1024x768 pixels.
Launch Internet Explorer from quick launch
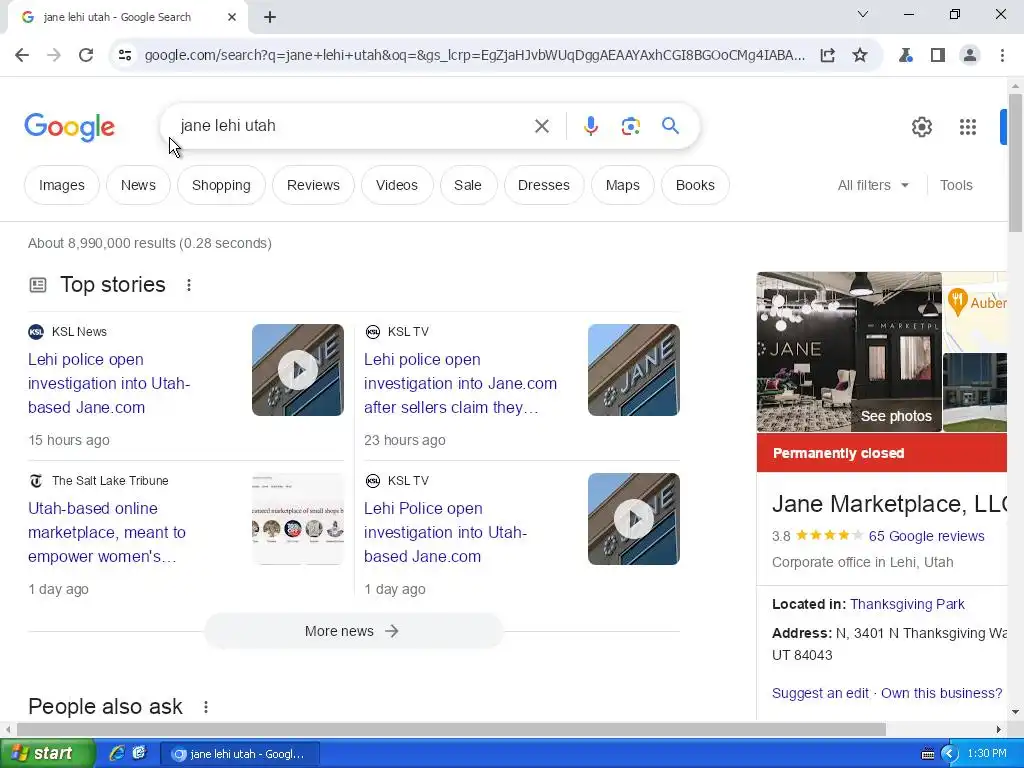[116, 754]
